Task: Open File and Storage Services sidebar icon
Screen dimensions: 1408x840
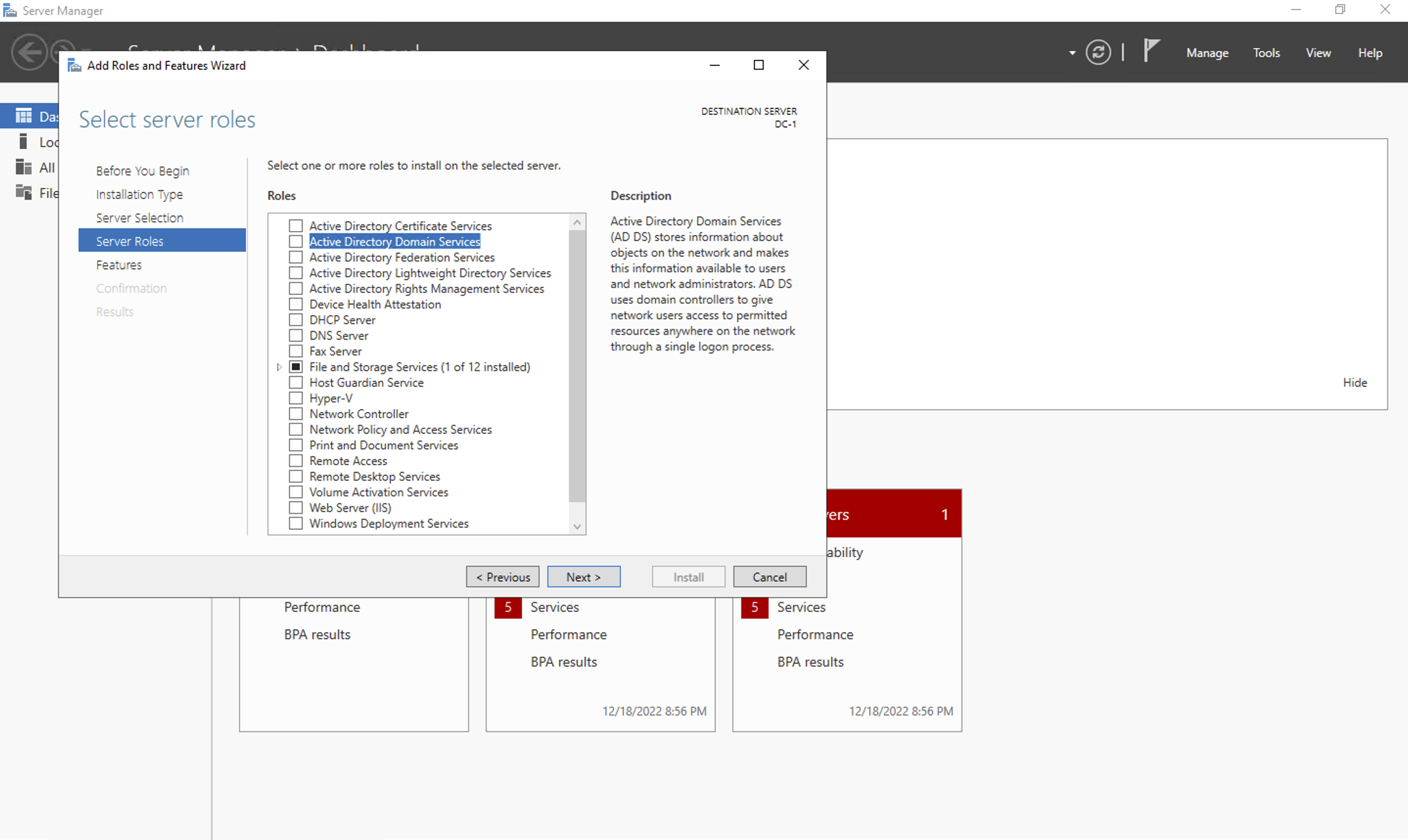Action: 24,192
